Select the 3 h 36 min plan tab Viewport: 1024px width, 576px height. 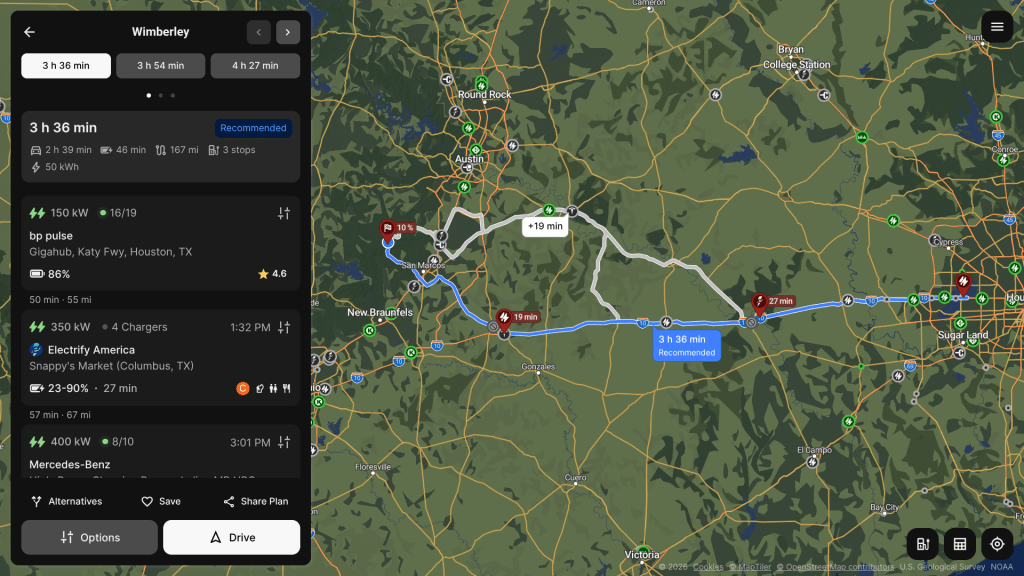point(66,66)
